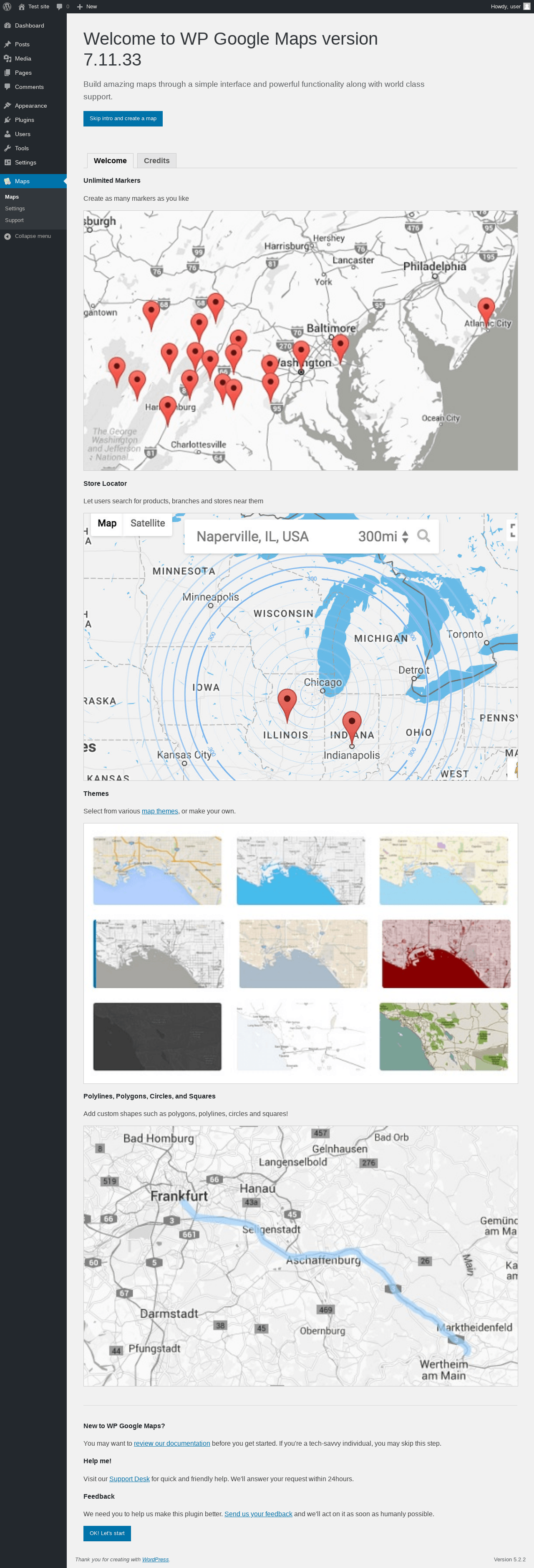Viewport: 534px width, 1568px height.
Task: Open the map themes link
Action: coord(160,811)
